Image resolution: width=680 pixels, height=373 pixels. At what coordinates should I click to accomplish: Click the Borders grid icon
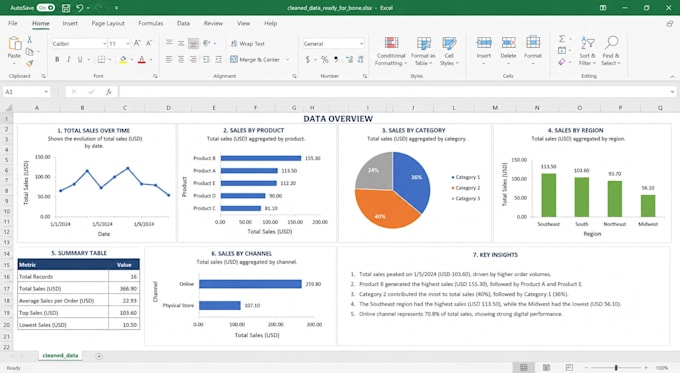tap(101, 59)
